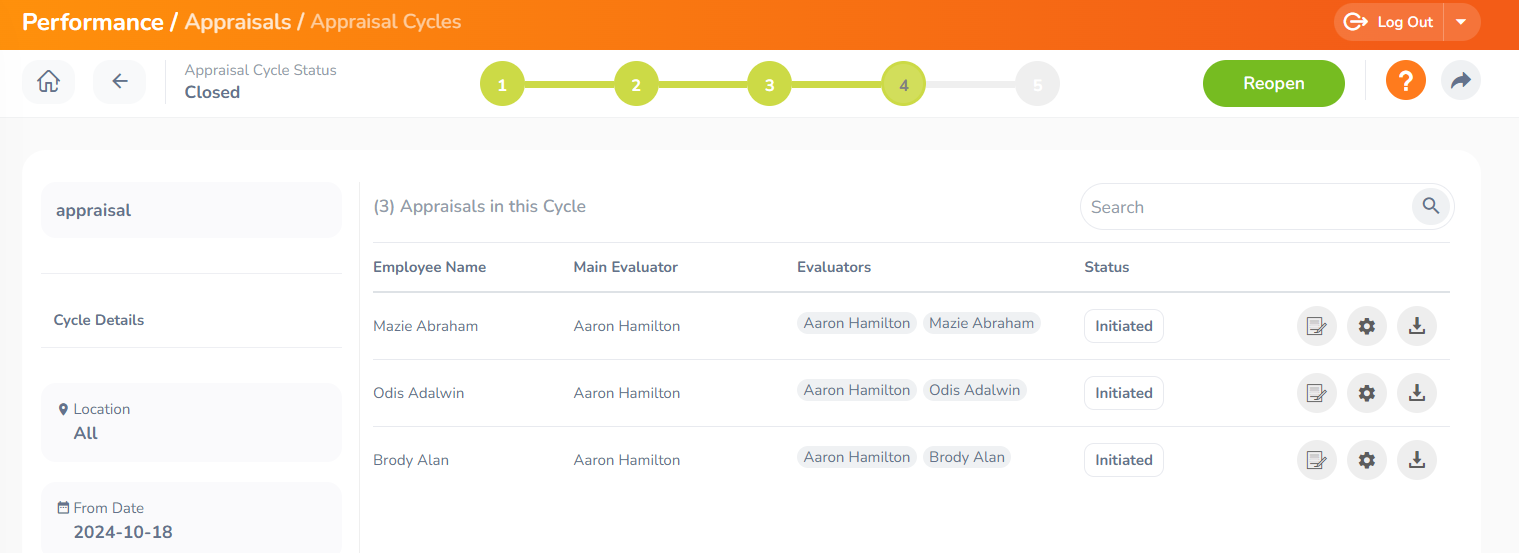
Task: Open appraisal form icon for Mazie Abraham
Action: pyautogui.click(x=1317, y=326)
